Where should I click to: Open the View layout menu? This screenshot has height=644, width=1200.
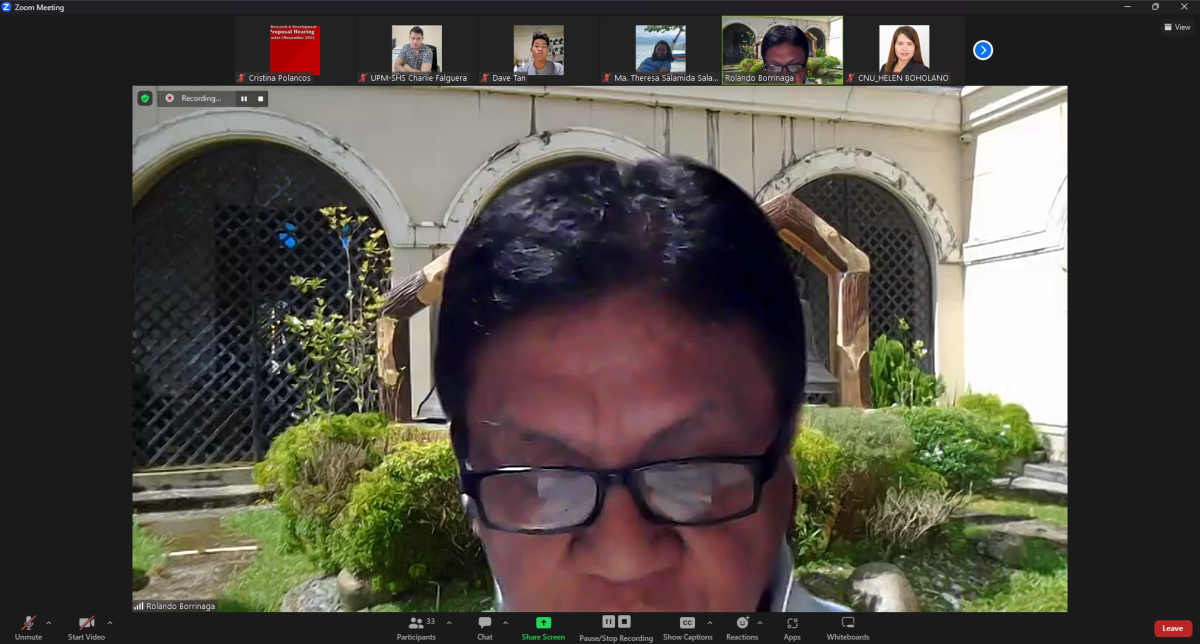click(x=1177, y=27)
